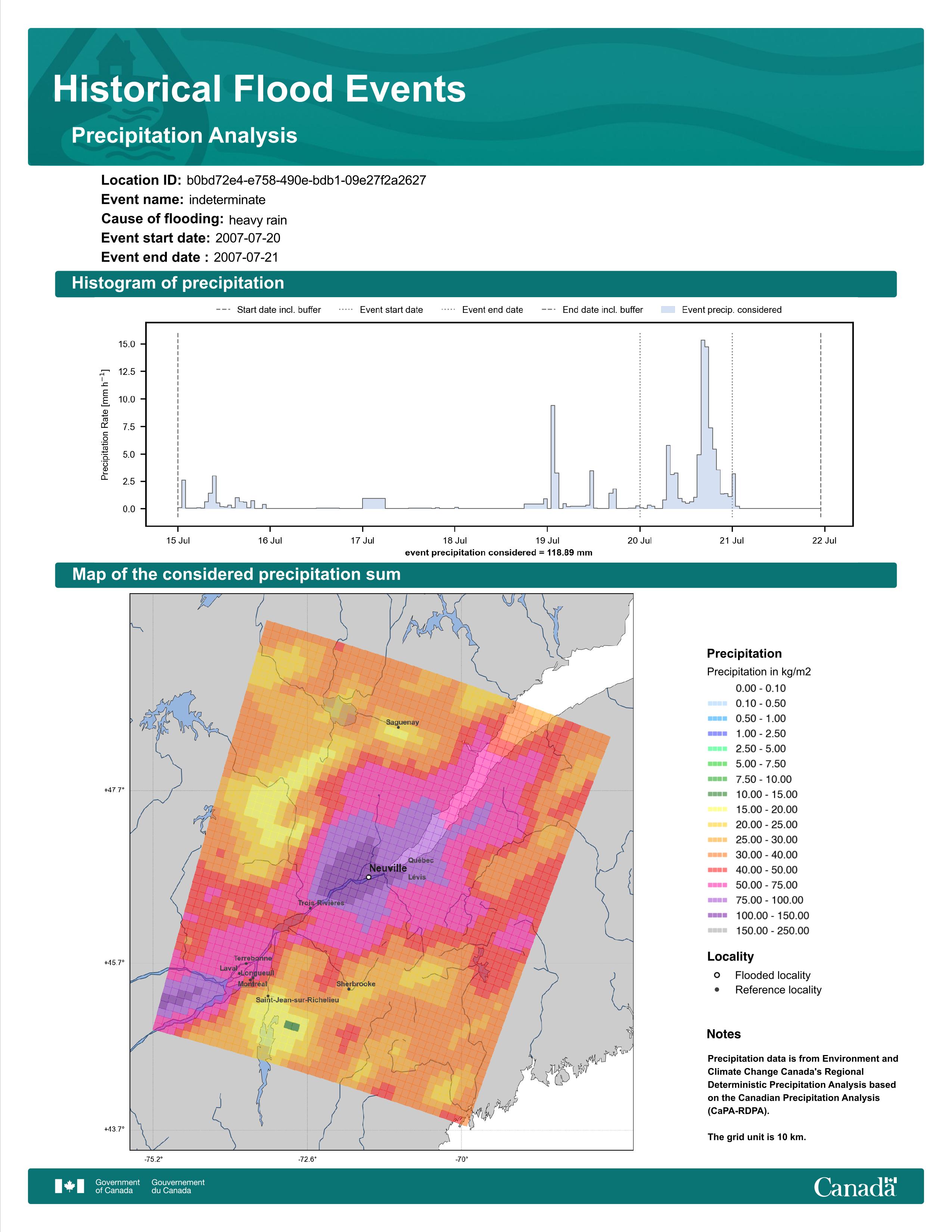The height and width of the screenshot is (1232, 952).
Task: Click the 'Historical Flood Events' title
Action: tap(259, 89)
